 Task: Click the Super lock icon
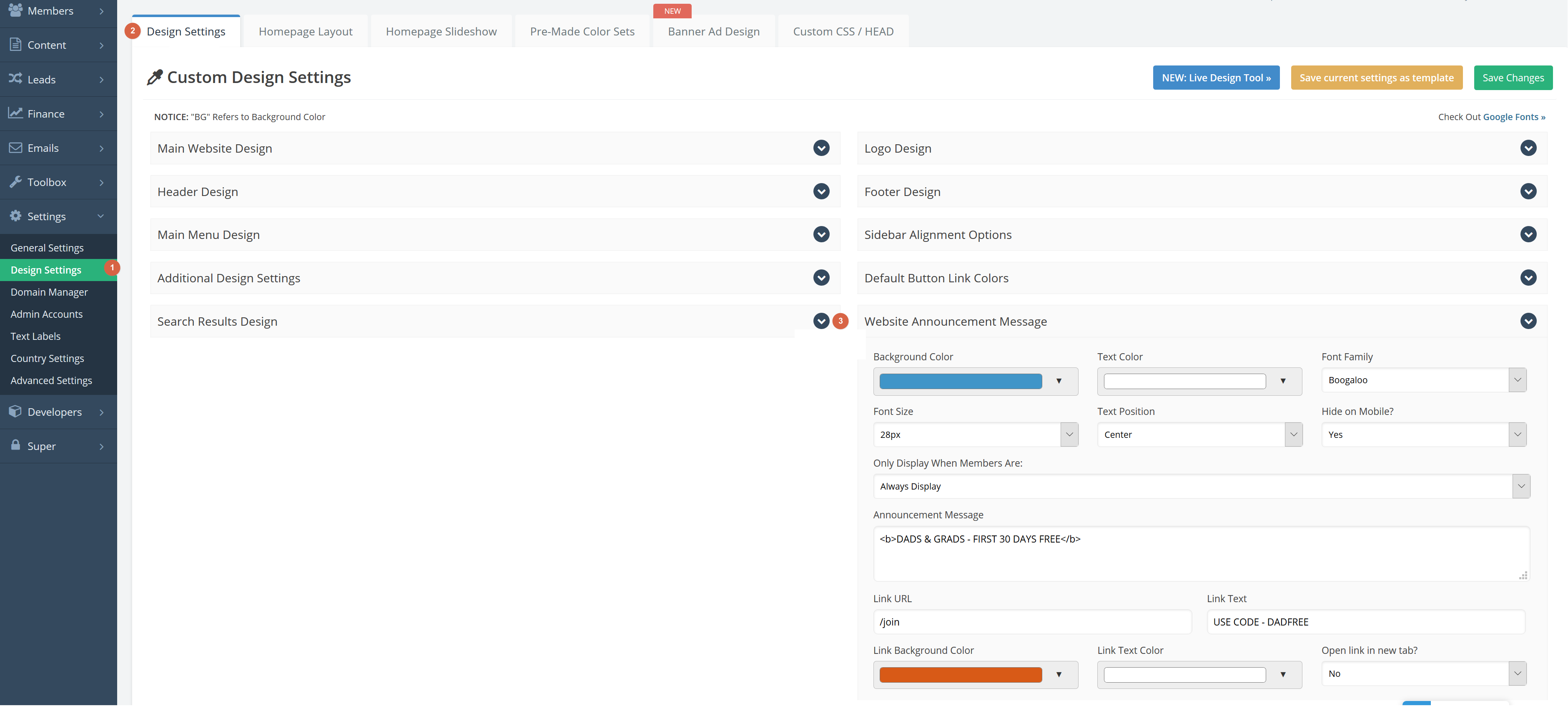coord(16,445)
